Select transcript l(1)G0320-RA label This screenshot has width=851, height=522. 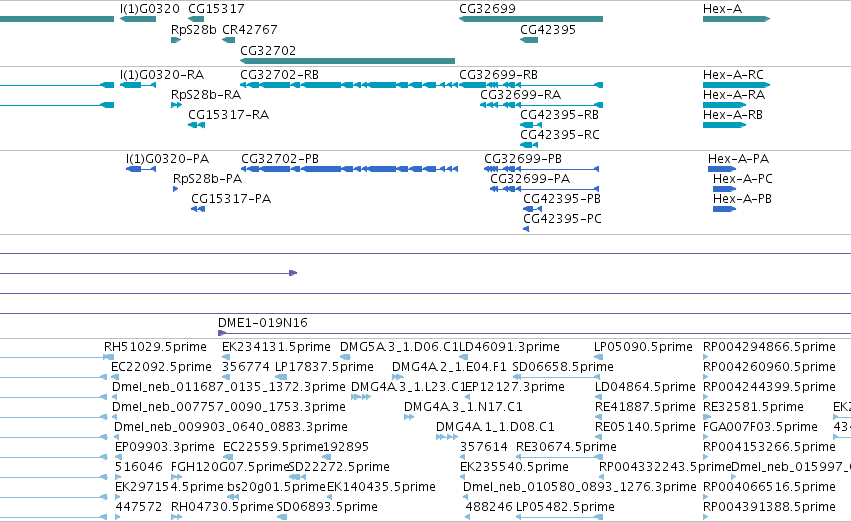162,74
